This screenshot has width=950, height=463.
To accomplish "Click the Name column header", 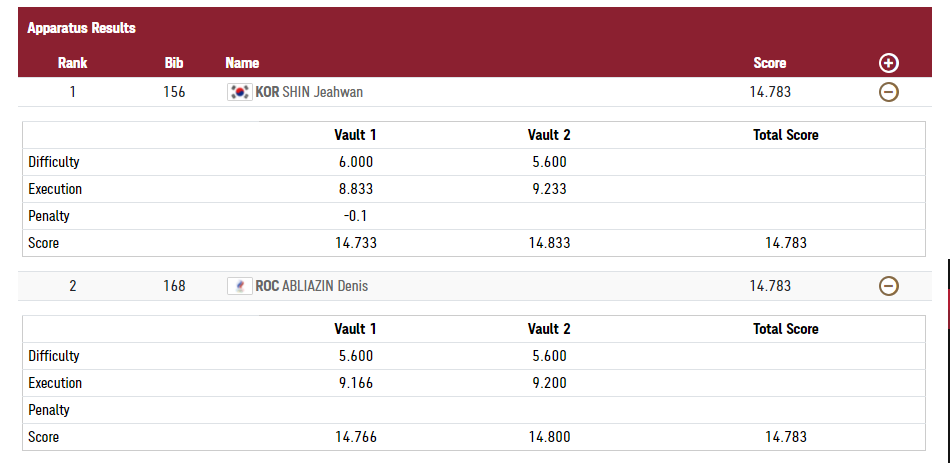I will click(x=242, y=63).
